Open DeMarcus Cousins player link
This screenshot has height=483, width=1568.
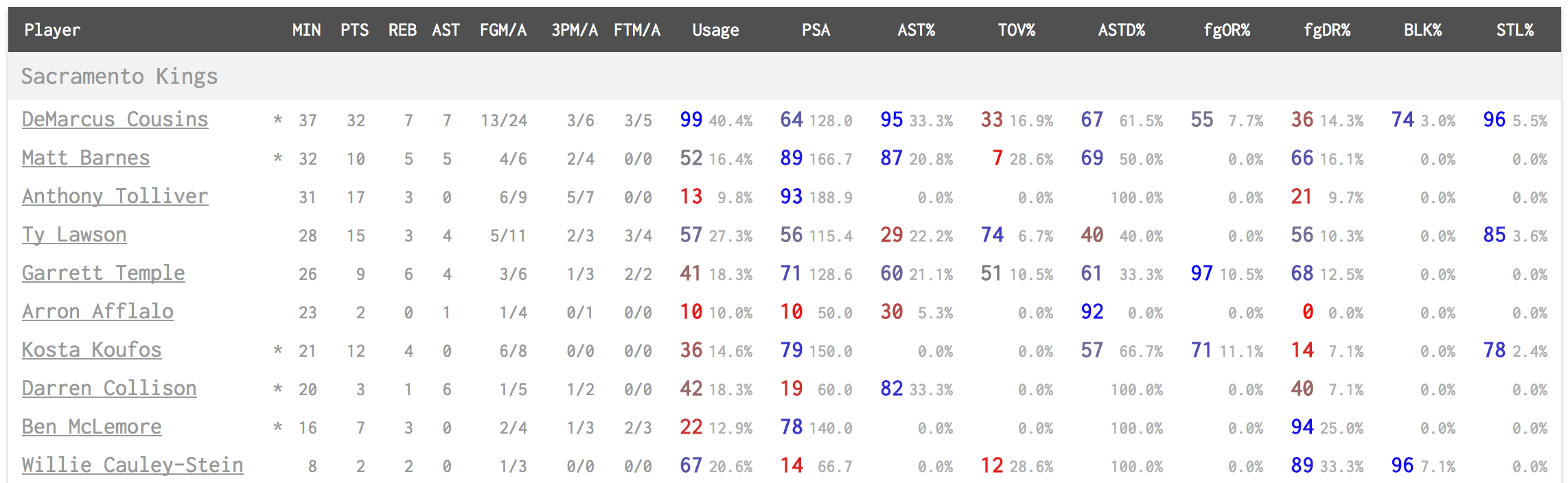tap(115, 119)
